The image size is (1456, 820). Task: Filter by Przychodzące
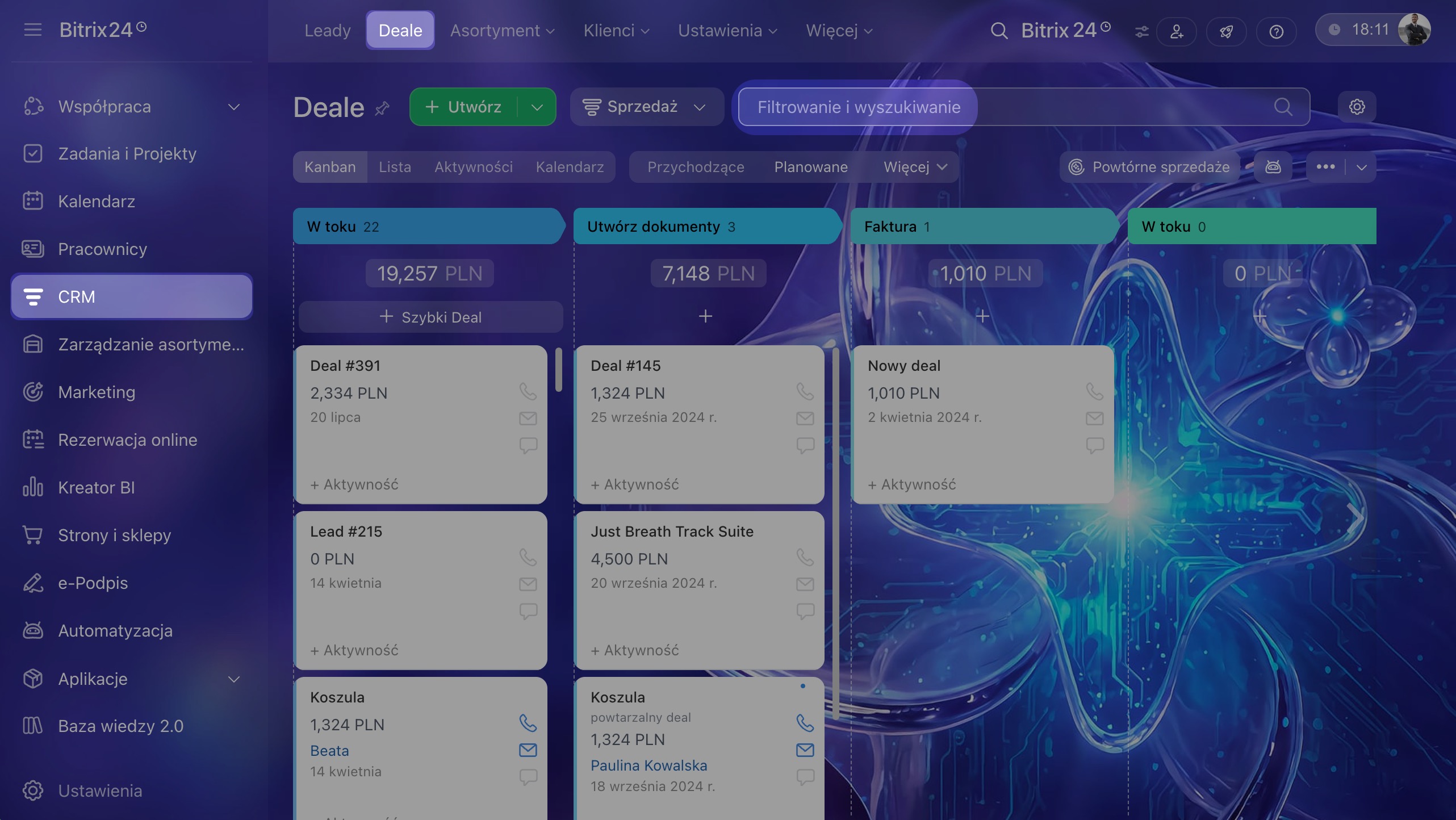click(x=696, y=167)
